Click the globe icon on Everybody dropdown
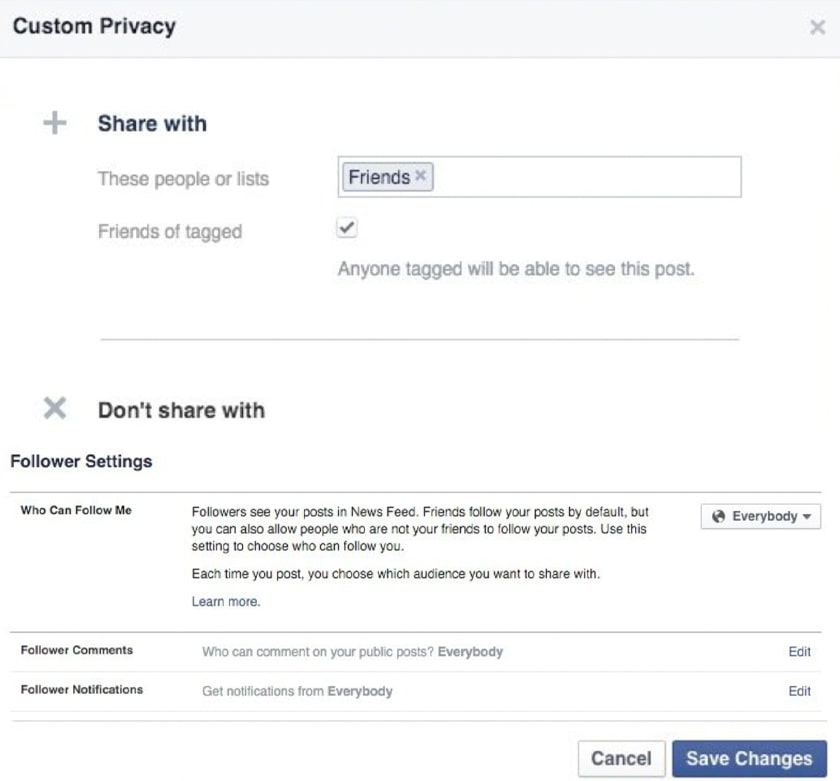The width and height of the screenshot is (840, 781). click(718, 517)
